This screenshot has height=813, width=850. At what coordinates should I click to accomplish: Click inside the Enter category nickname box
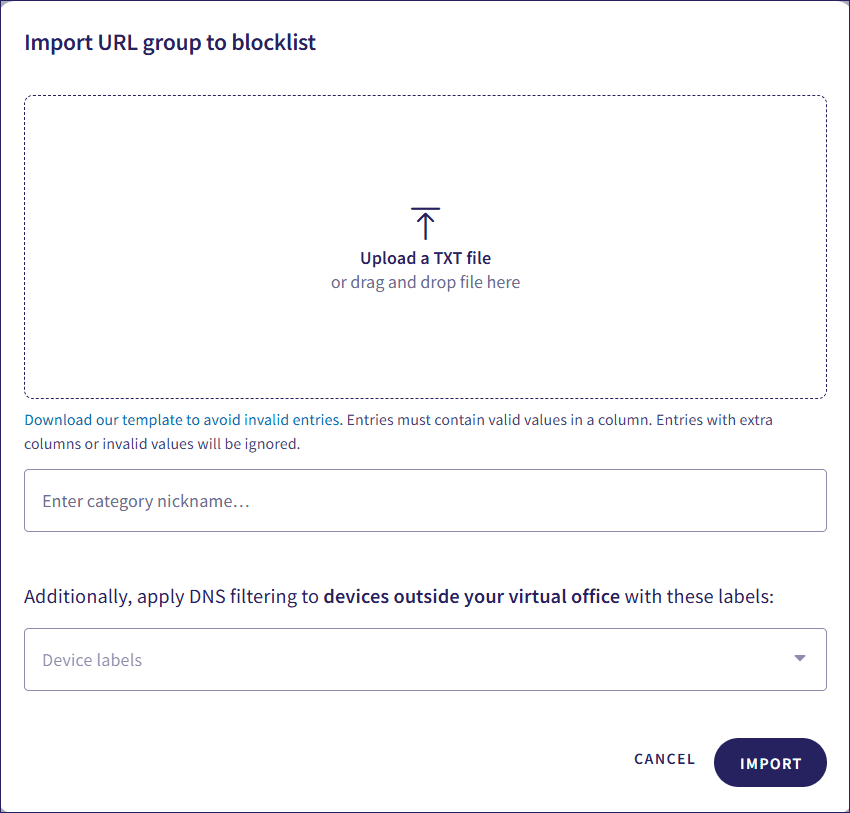tap(425, 500)
